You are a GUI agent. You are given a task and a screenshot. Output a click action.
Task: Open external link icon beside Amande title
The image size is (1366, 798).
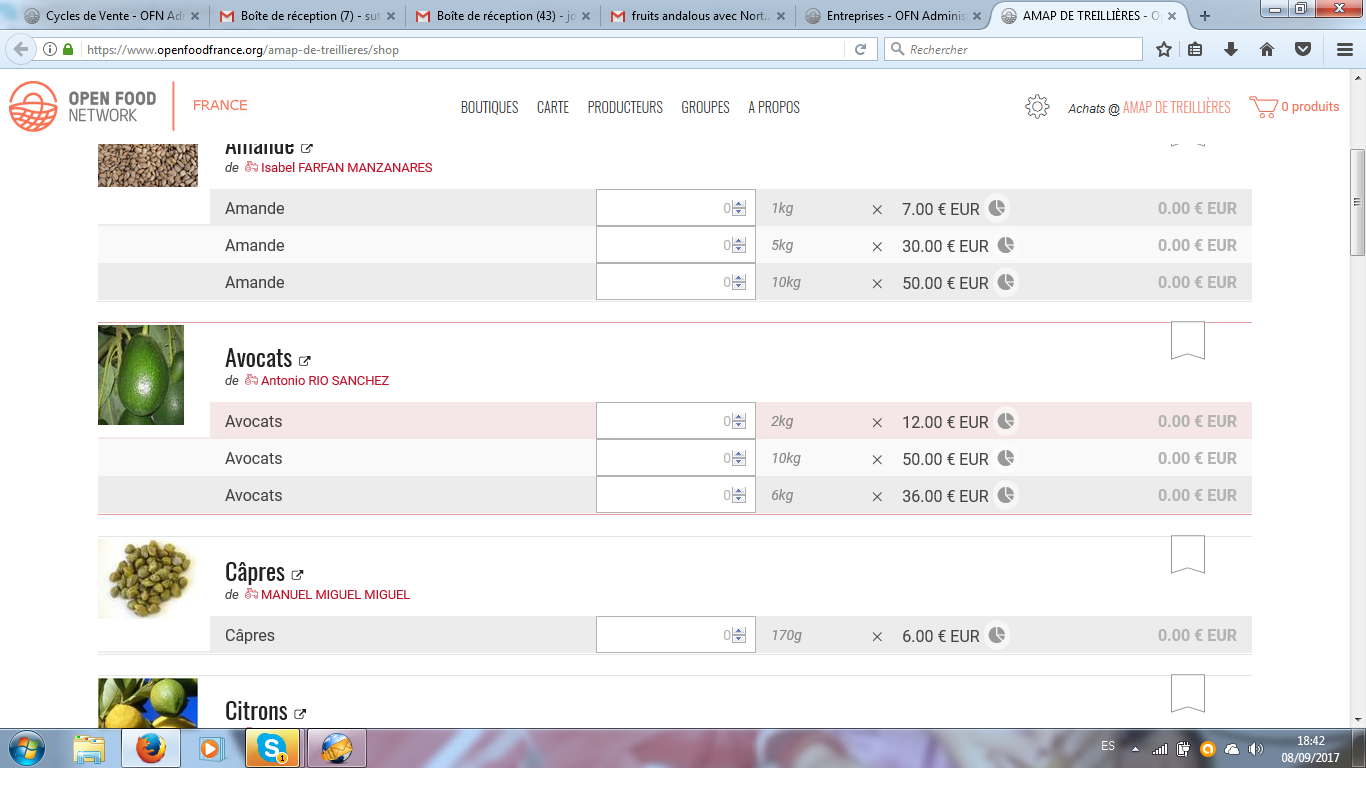[307, 149]
